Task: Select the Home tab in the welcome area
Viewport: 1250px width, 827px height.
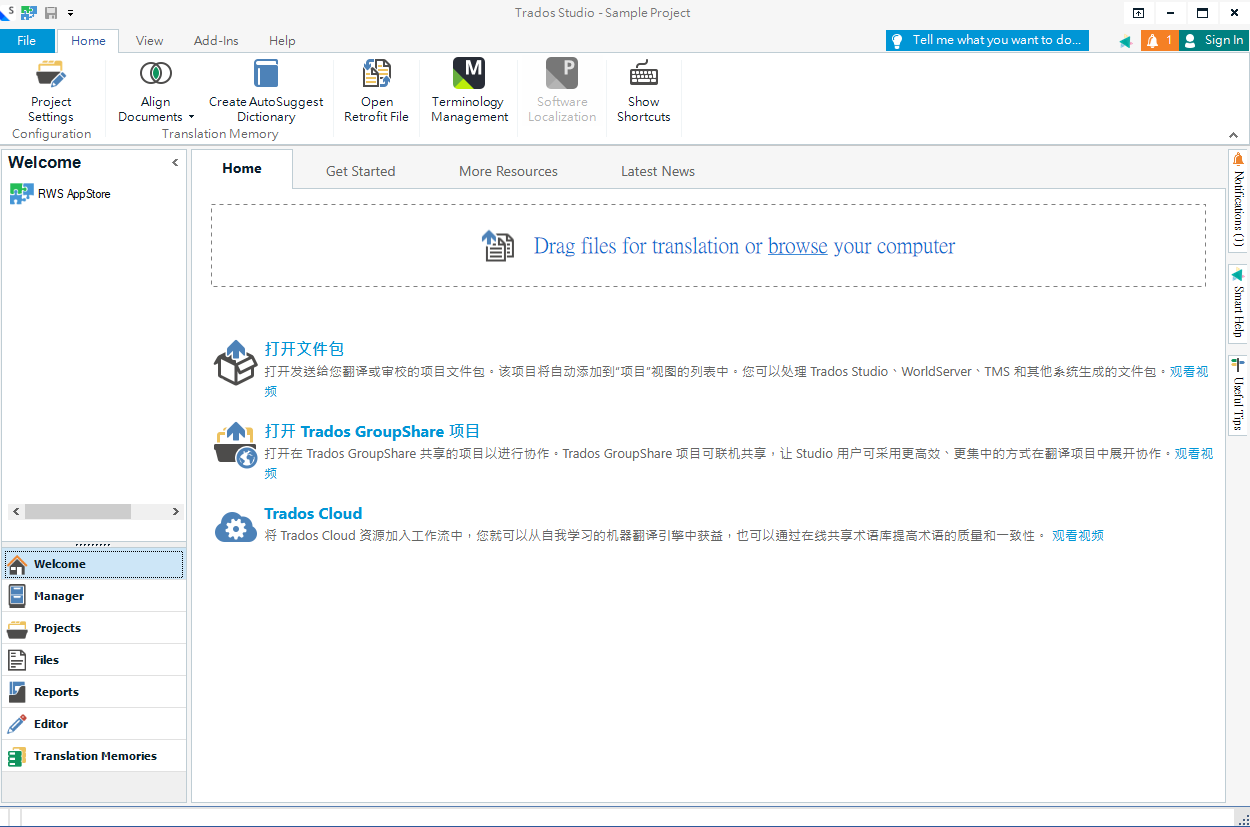Action: [242, 169]
